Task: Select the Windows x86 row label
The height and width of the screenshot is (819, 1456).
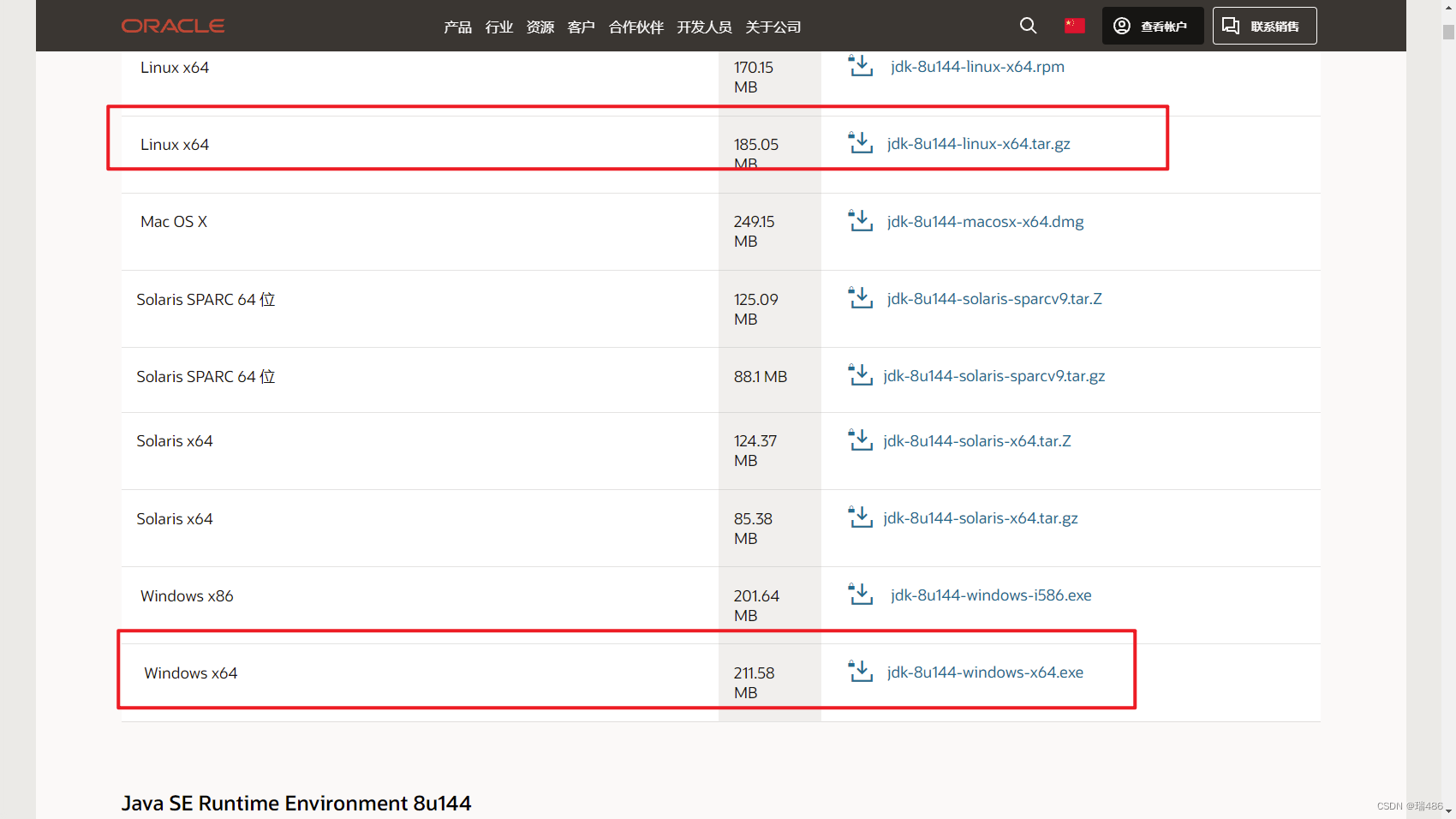Action: [x=187, y=596]
